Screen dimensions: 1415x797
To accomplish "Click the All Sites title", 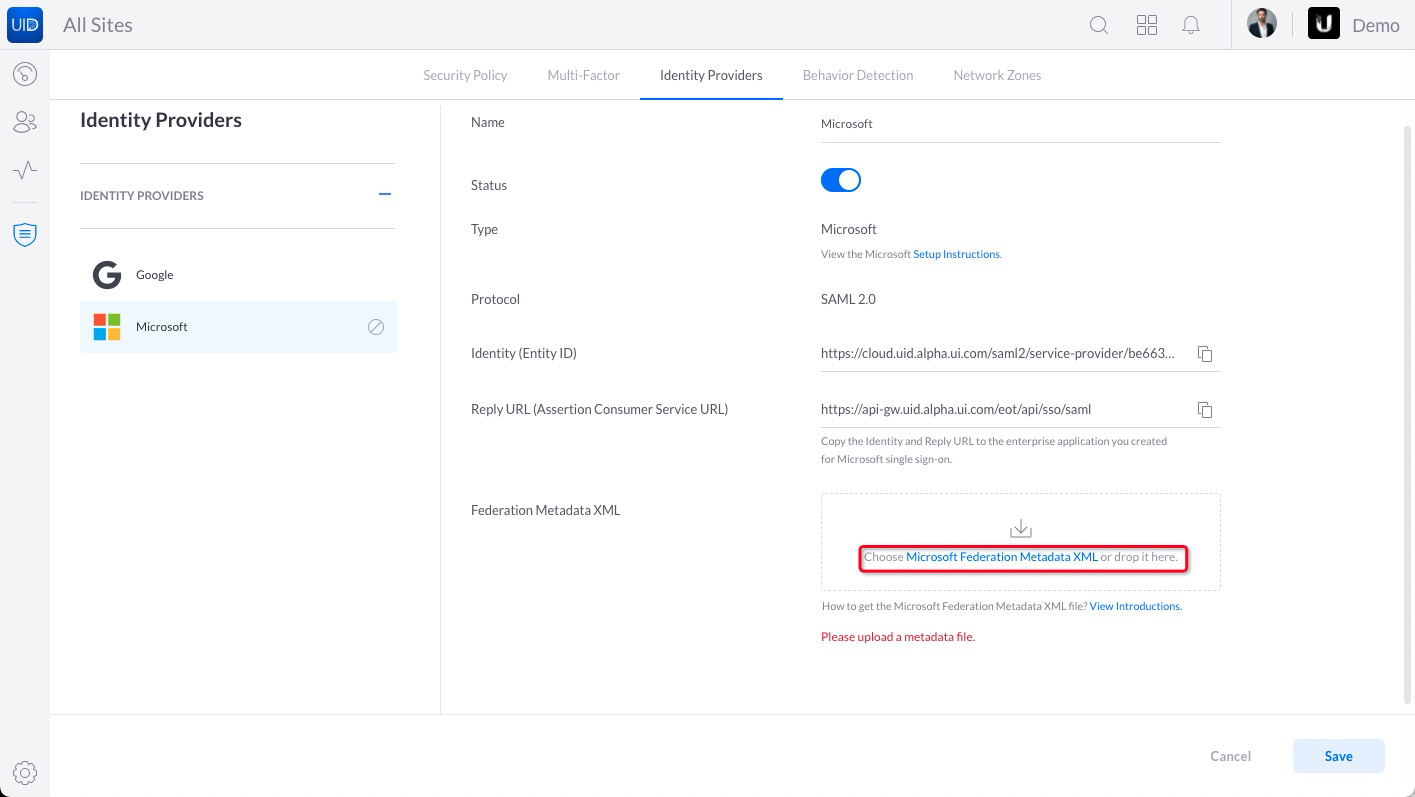I will (98, 25).
